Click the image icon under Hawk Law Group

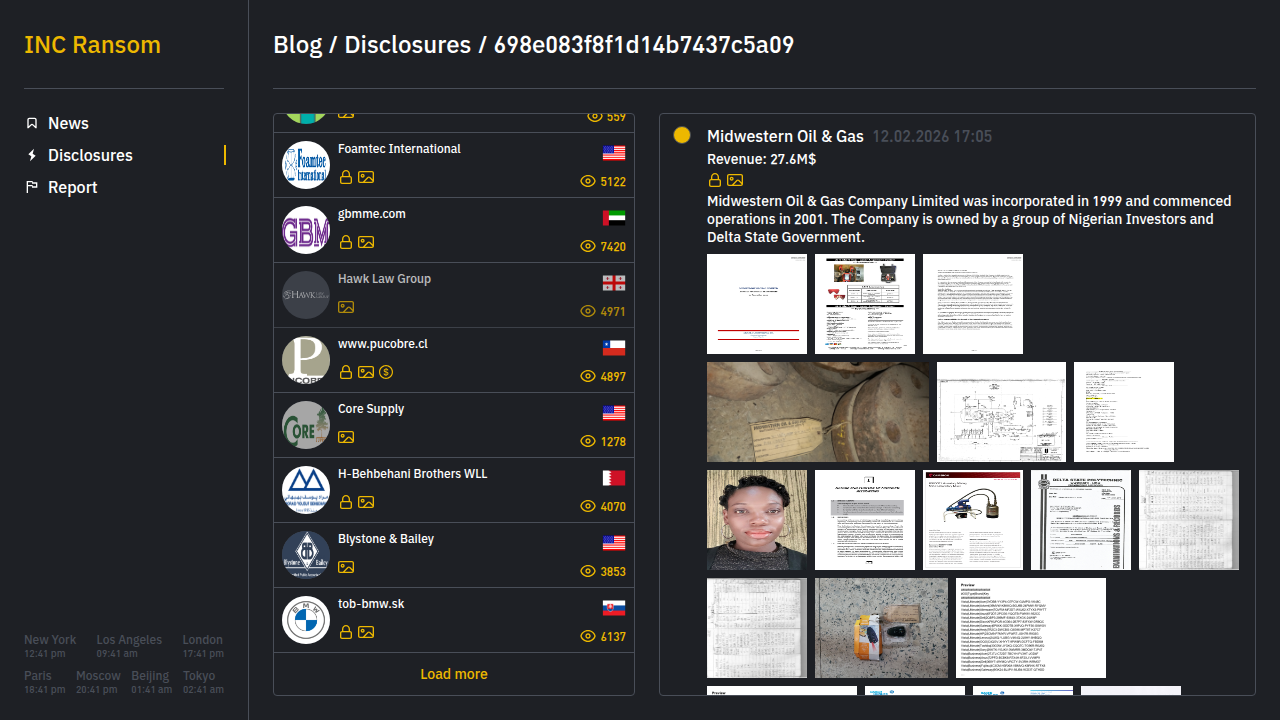click(x=346, y=307)
